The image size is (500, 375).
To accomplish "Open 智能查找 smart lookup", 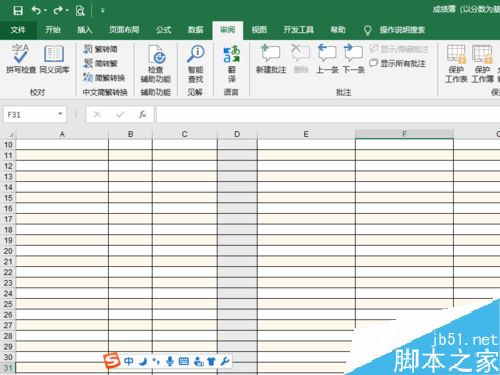I will [x=195, y=63].
